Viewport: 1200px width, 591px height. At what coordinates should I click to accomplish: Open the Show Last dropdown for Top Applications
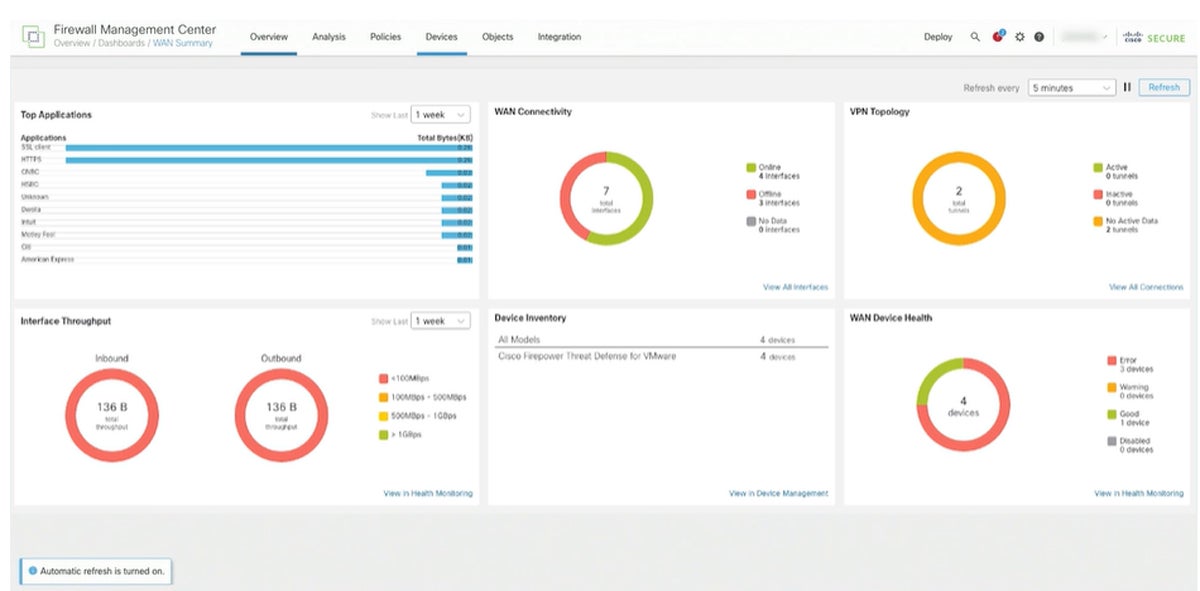pyautogui.click(x=440, y=114)
